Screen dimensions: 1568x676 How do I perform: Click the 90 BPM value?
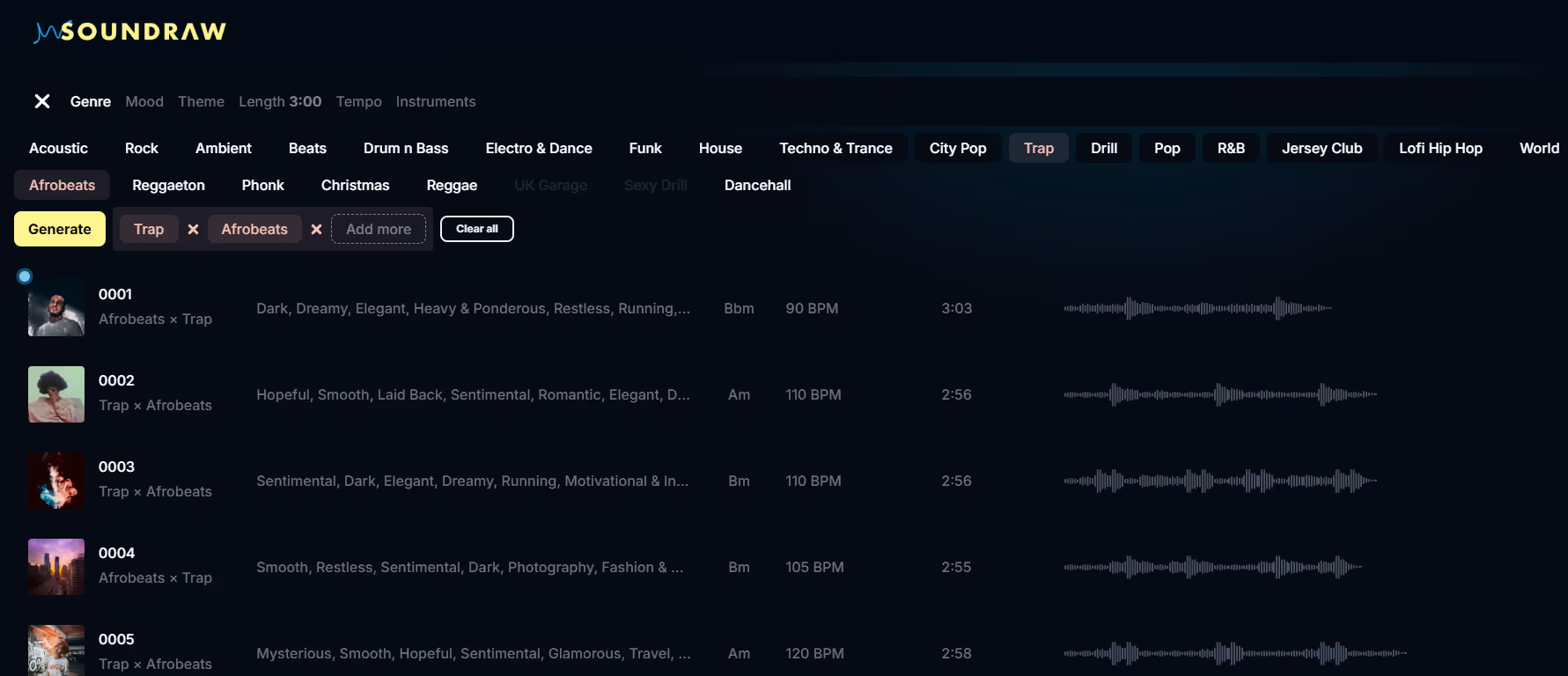click(812, 308)
